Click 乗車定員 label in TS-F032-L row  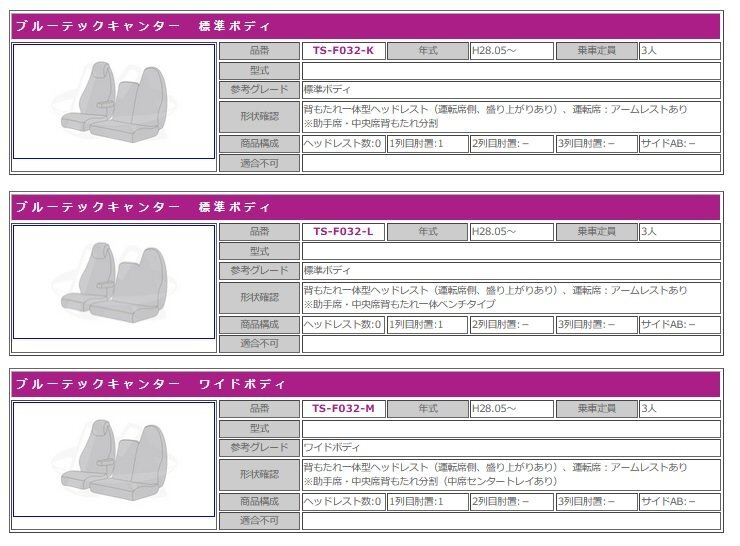pyautogui.click(x=597, y=231)
